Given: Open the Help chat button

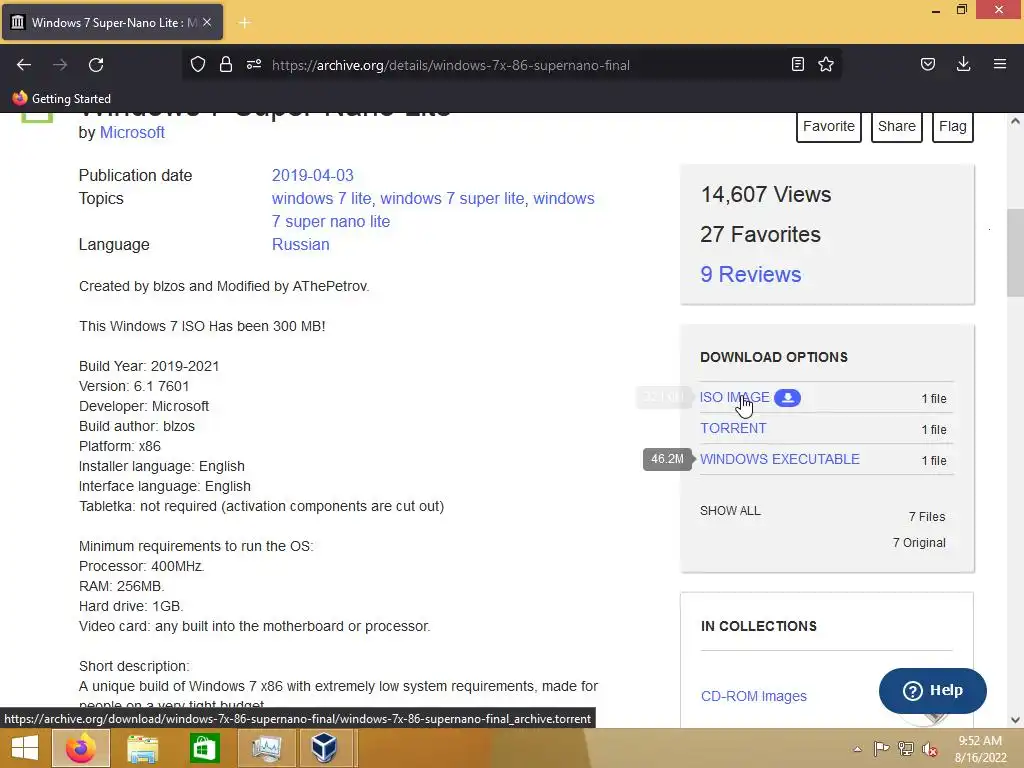Looking at the screenshot, I should (x=933, y=690).
